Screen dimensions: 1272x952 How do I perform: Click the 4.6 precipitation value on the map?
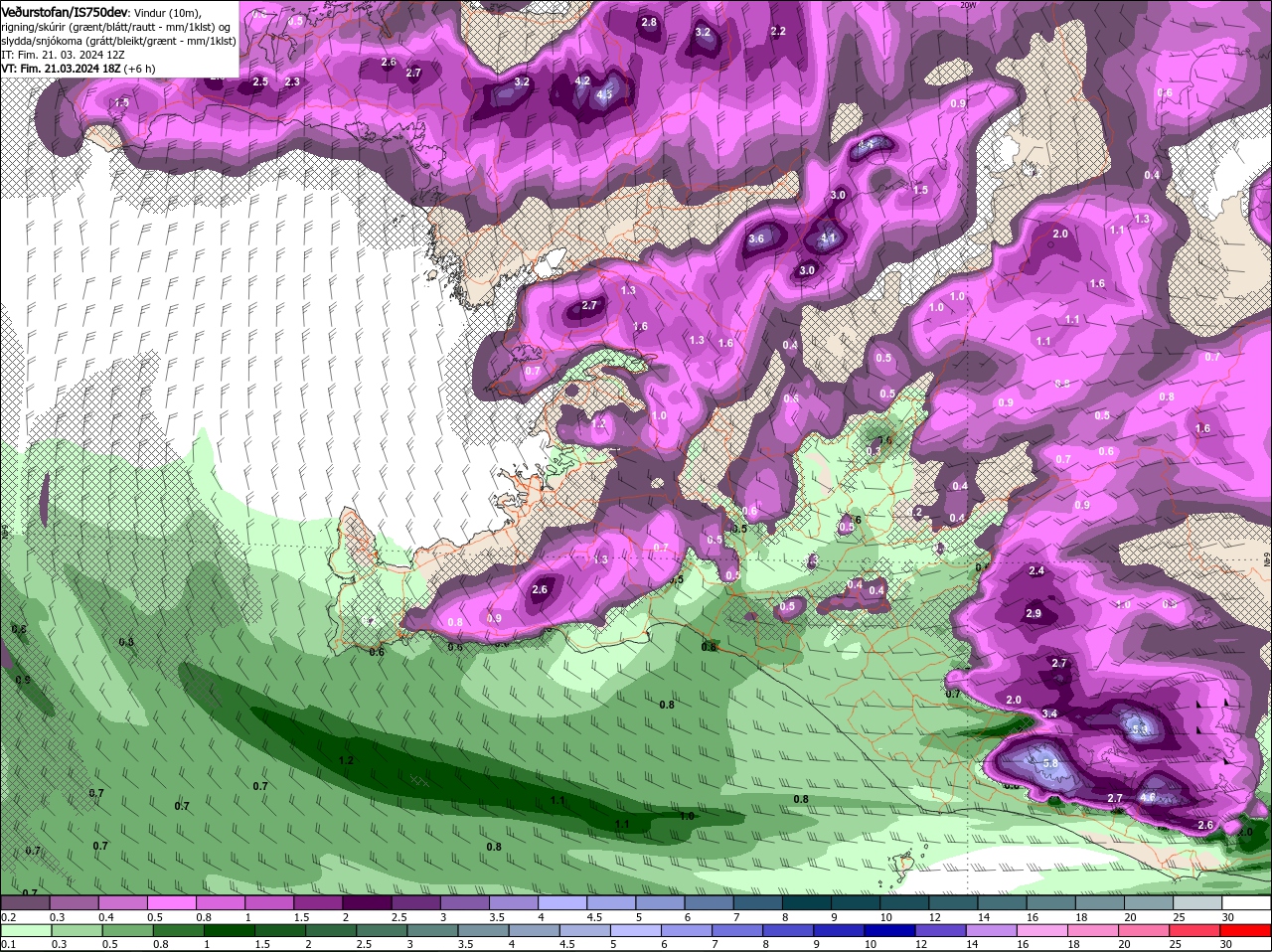pyautogui.click(x=1148, y=797)
